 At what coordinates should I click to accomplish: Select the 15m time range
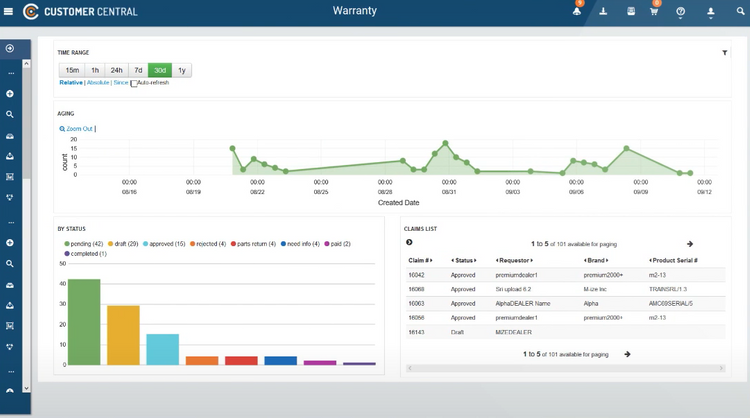[72, 70]
